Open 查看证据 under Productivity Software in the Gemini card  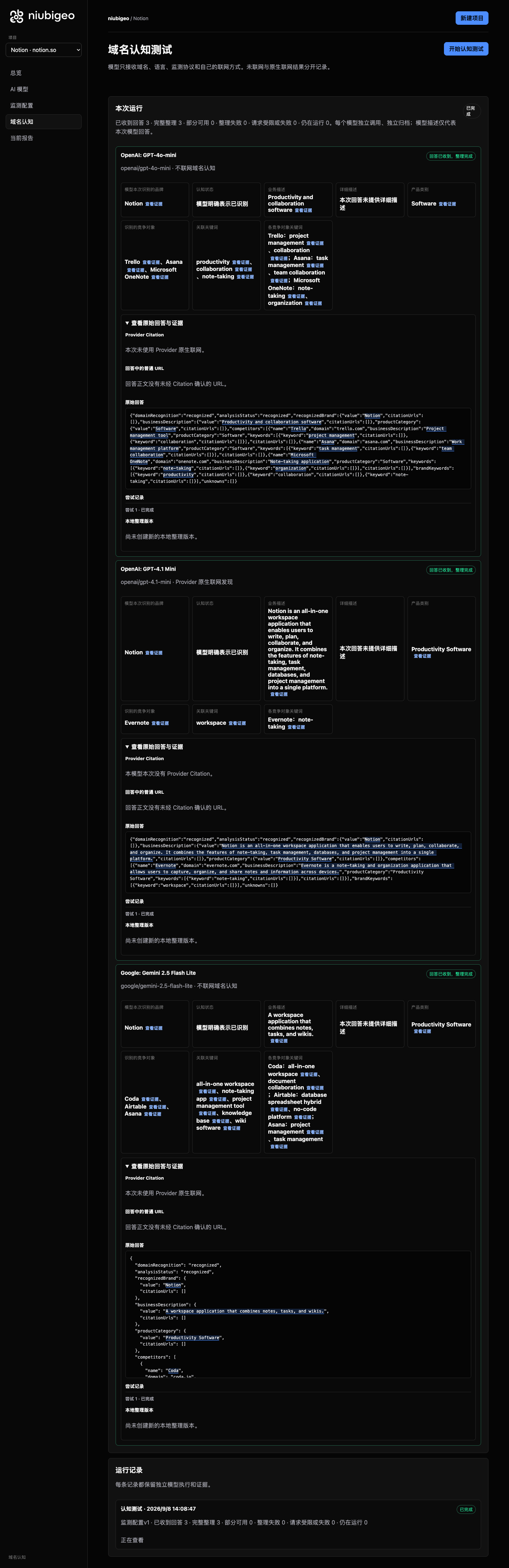[x=422, y=1031]
